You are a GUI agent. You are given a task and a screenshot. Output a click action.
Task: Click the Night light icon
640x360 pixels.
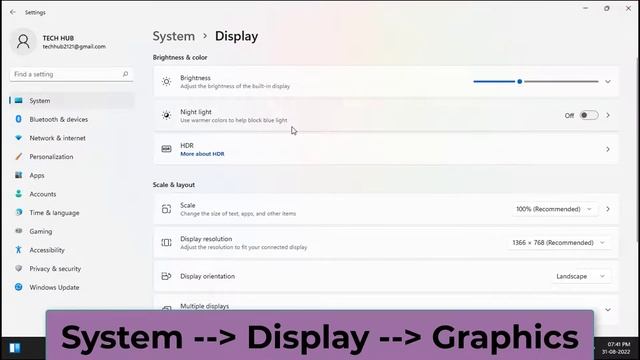(x=166, y=116)
